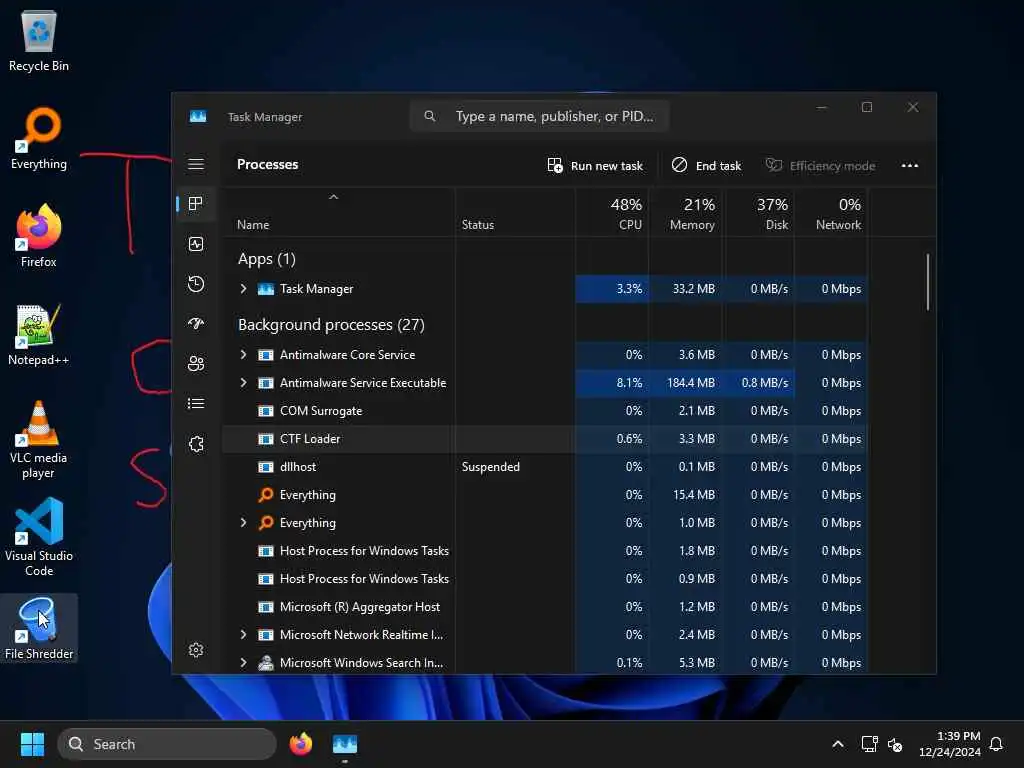Open Firefox from the taskbar
Viewport: 1024px width, 768px height.
coord(301,744)
